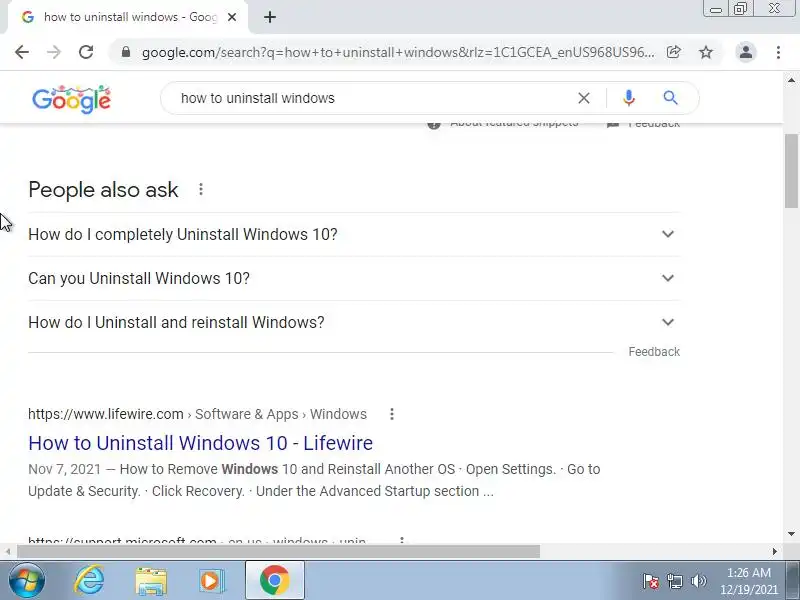The height and width of the screenshot is (600, 800).
Task: Go back to the previous page
Action: pyautogui.click(x=22, y=52)
